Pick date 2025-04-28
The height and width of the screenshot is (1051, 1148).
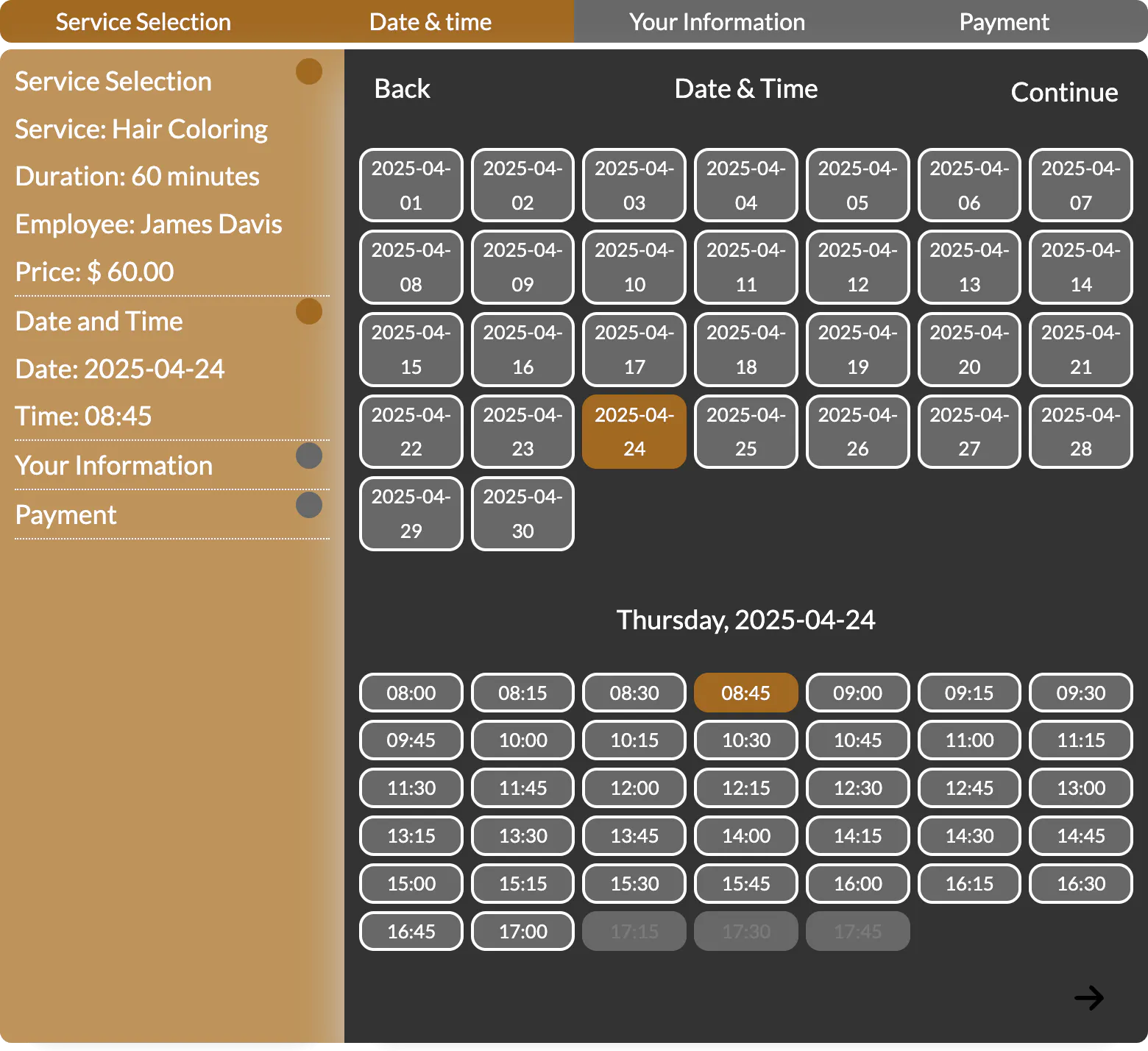(x=1081, y=432)
